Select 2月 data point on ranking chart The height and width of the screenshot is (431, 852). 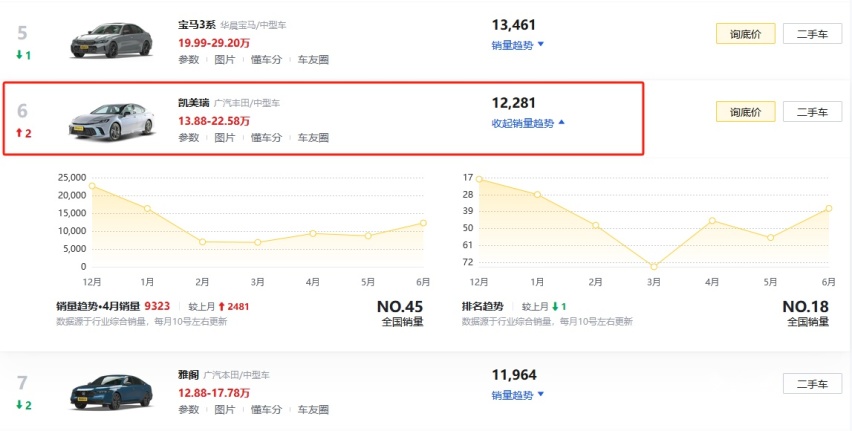click(596, 225)
